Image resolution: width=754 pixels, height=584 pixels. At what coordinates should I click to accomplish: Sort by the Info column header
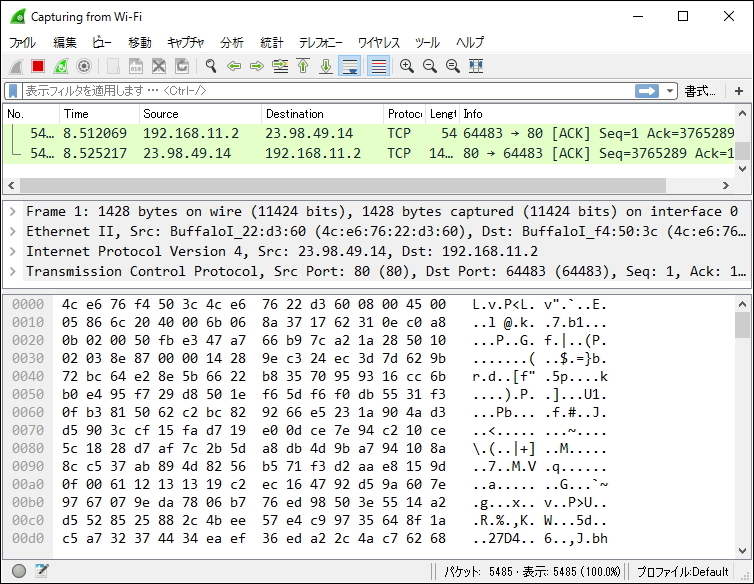click(596, 114)
